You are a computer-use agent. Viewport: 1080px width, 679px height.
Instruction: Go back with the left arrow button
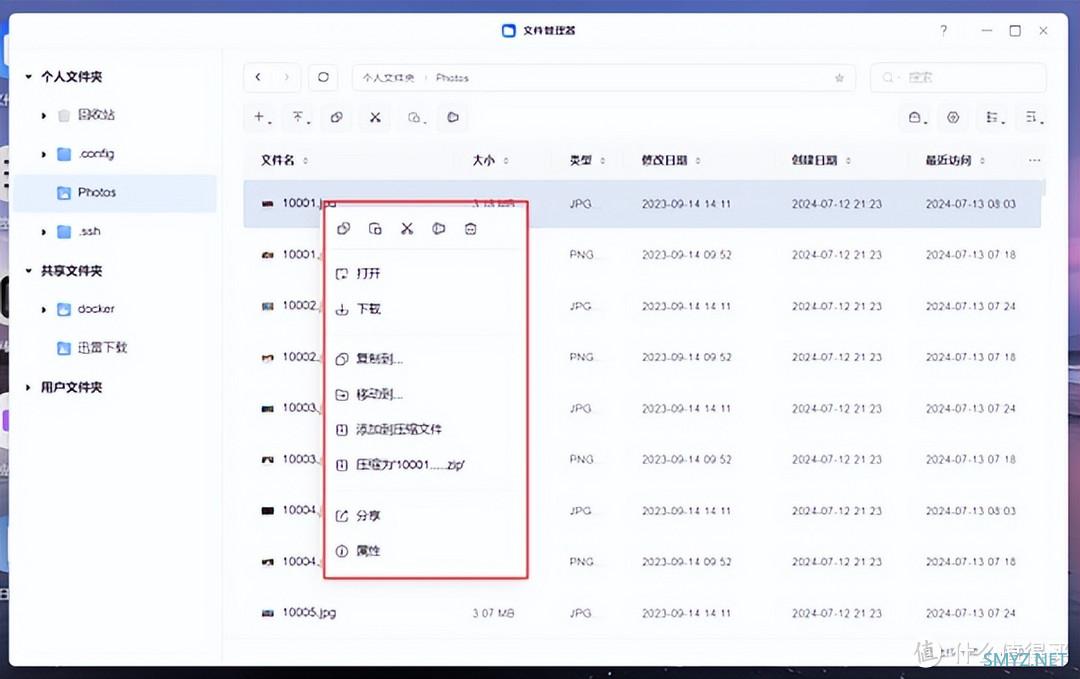point(258,77)
